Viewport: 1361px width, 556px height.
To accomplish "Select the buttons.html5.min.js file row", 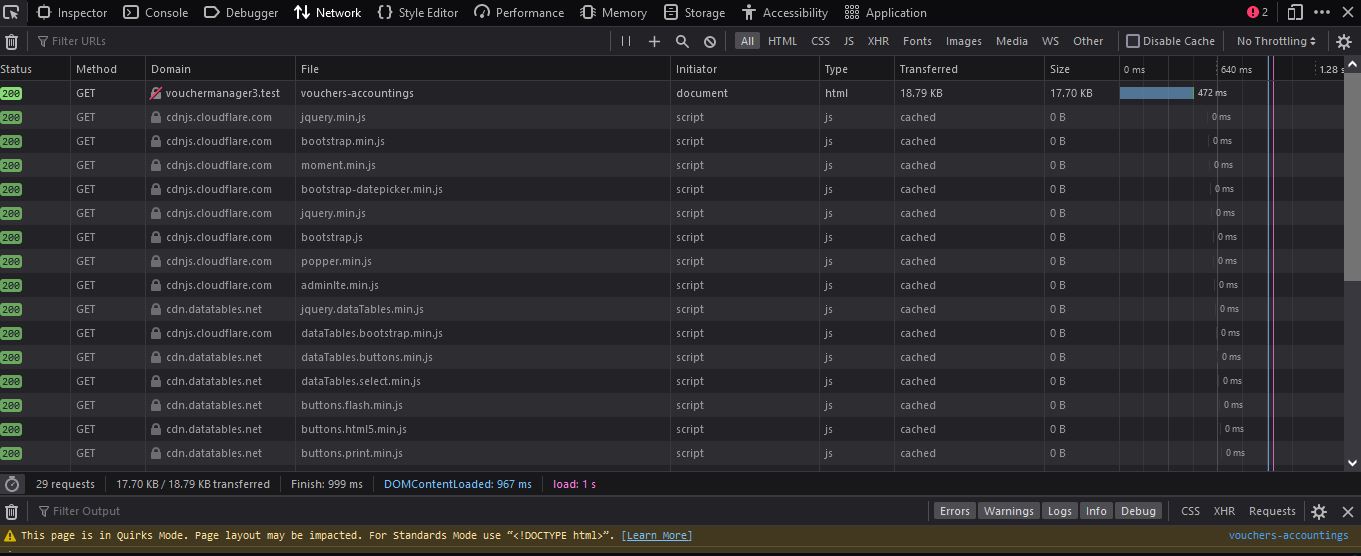I will click(x=673, y=429).
